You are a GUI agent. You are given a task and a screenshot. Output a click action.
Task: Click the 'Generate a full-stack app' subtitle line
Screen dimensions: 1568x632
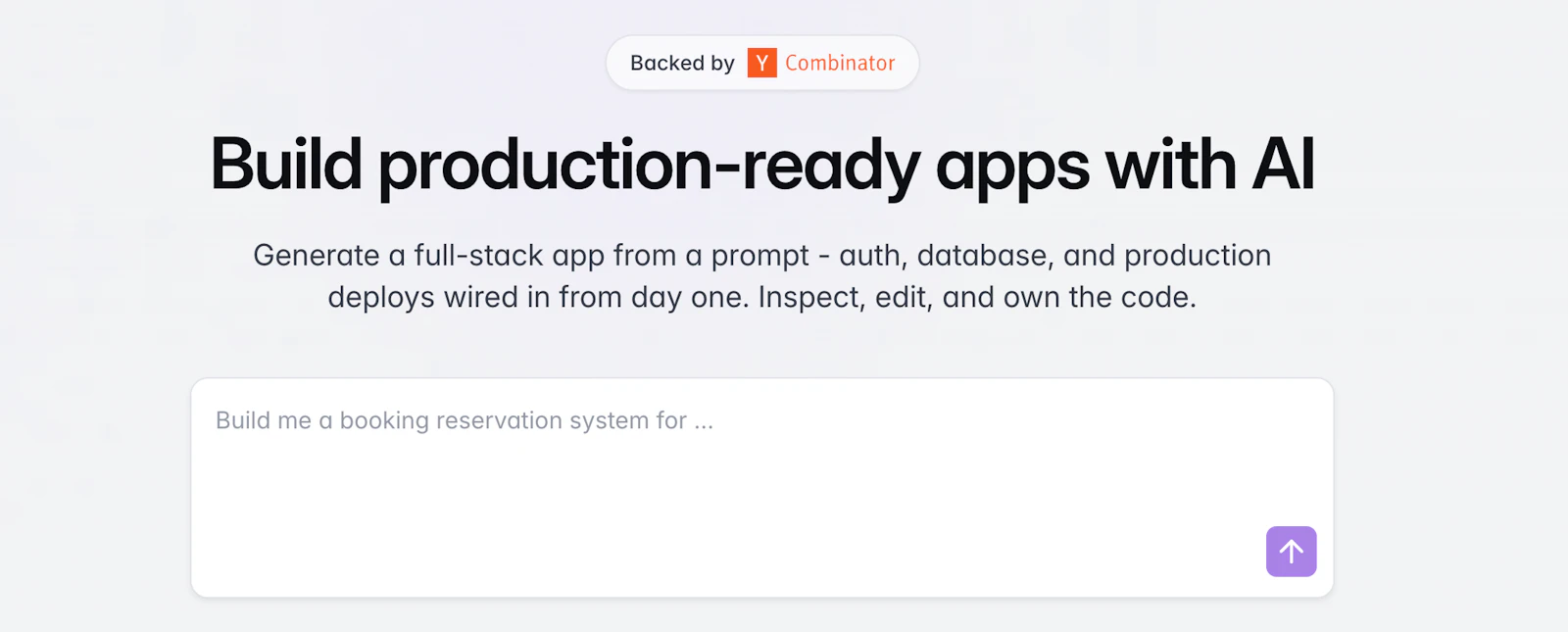pos(762,256)
